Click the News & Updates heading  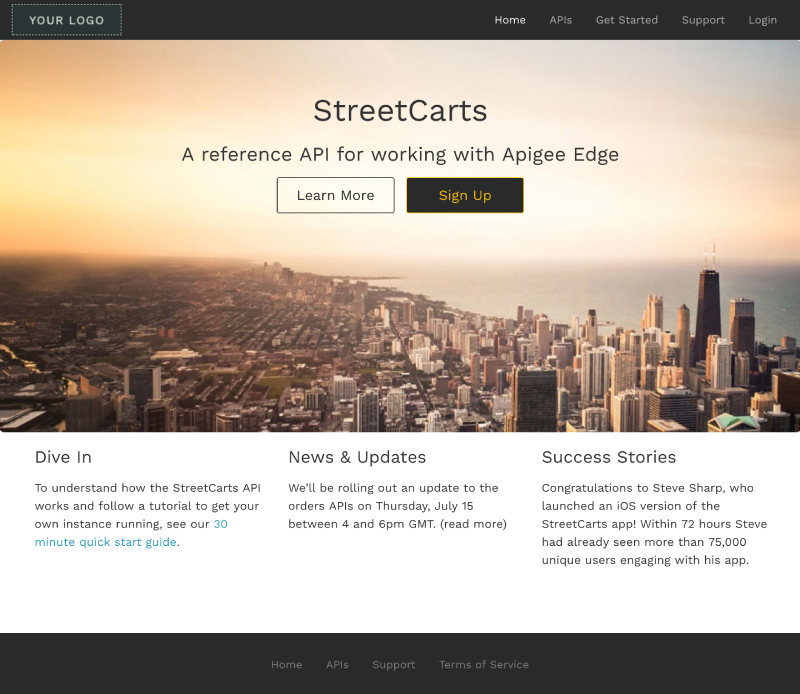coord(357,457)
